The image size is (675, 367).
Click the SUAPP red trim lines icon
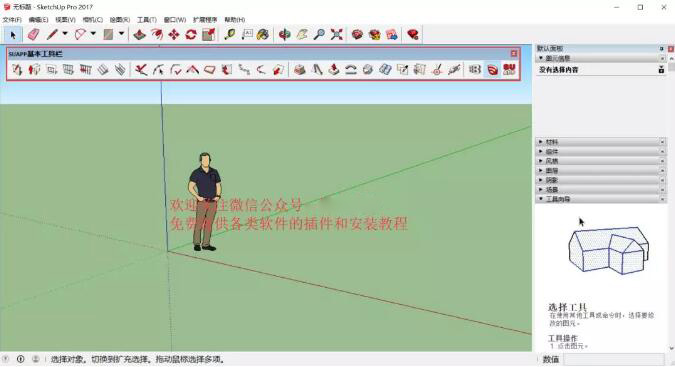pos(141,69)
